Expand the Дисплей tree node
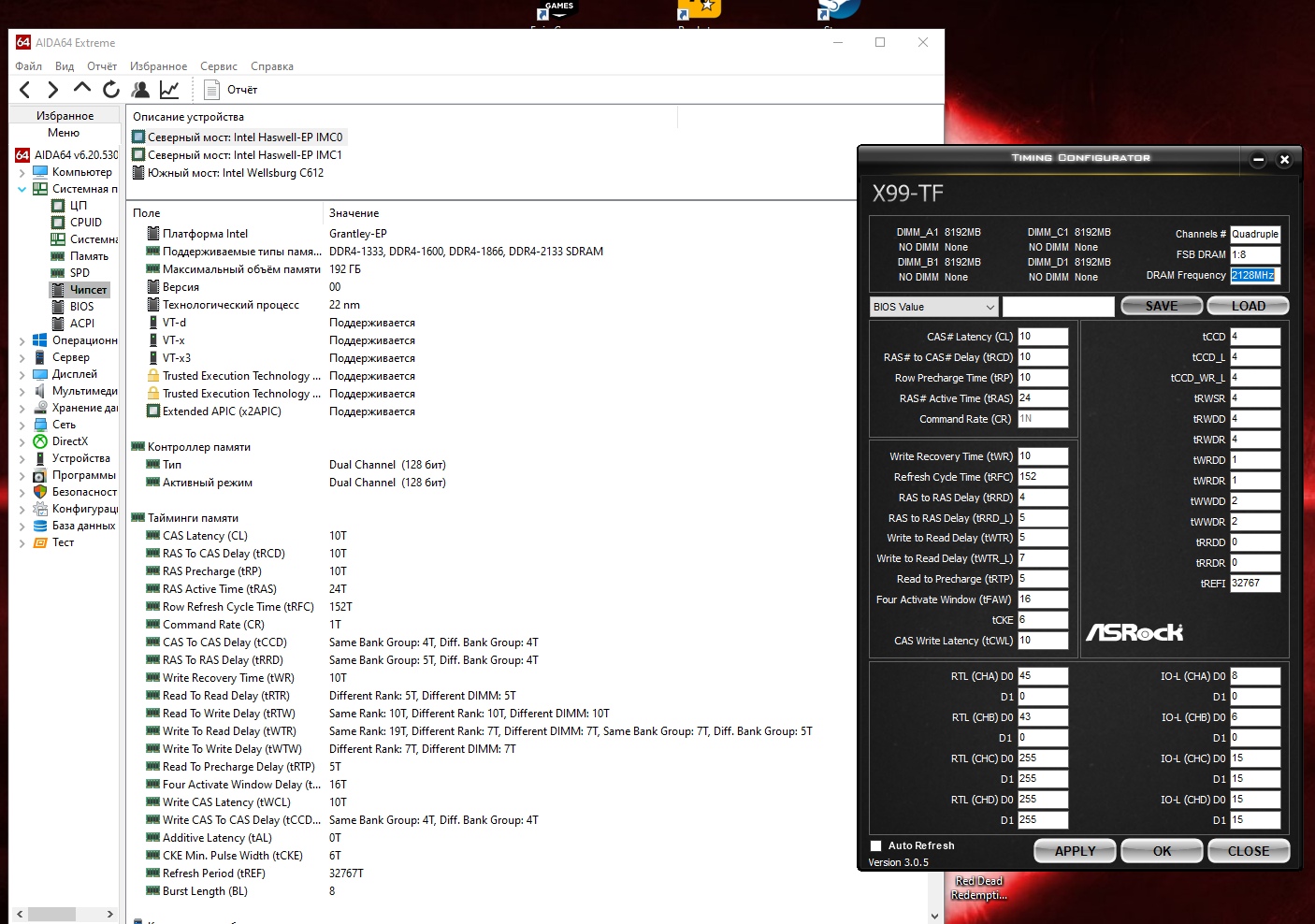The height and width of the screenshot is (924, 1315). 22,374
